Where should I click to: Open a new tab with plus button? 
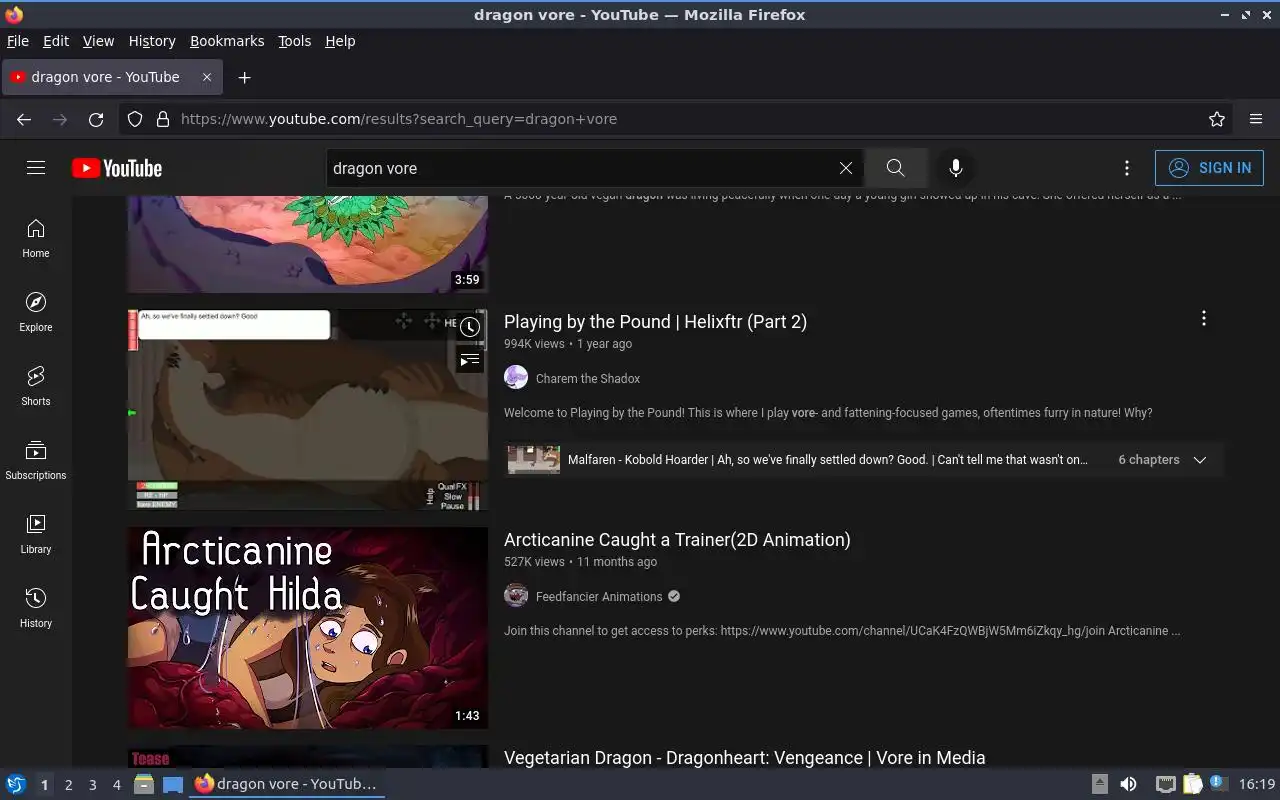[244, 77]
